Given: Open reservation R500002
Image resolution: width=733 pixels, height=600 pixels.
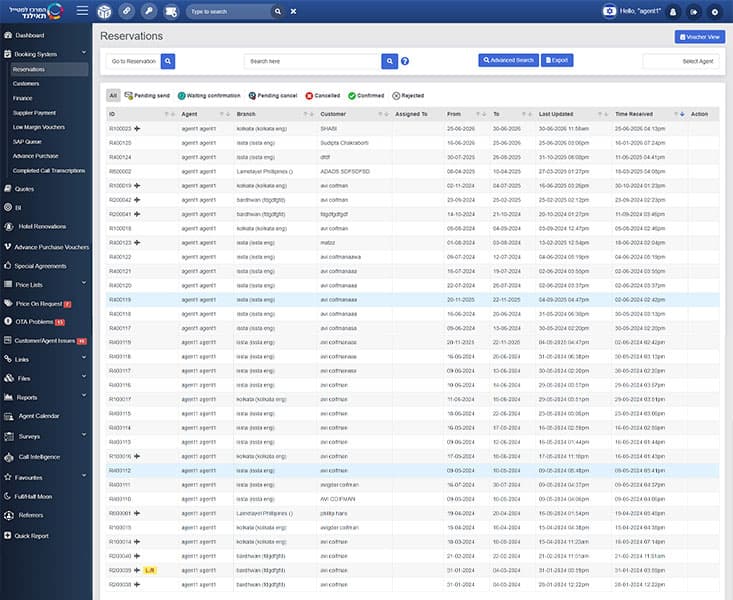Looking at the screenshot, I should point(120,172).
